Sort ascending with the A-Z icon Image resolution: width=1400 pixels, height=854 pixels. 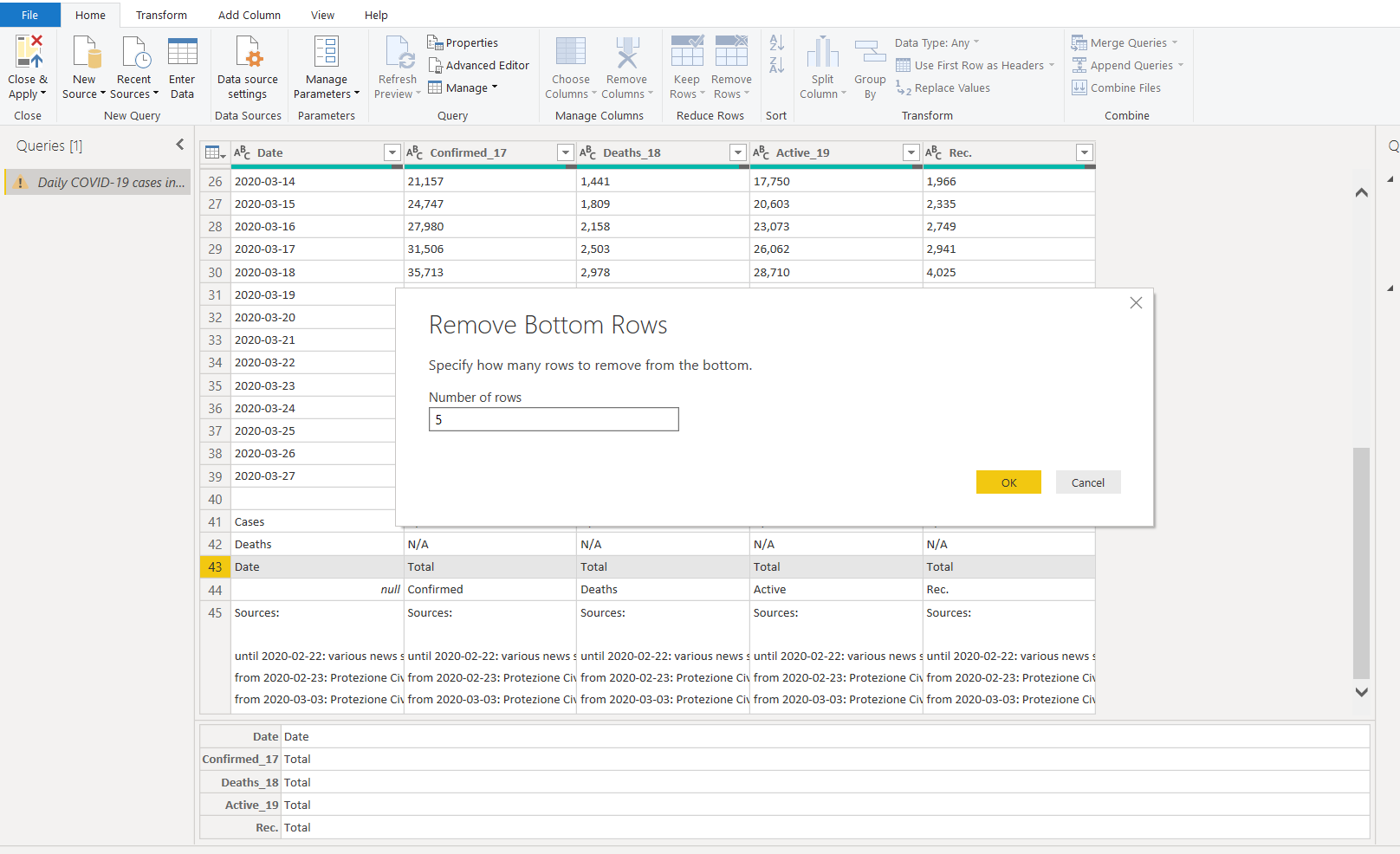pyautogui.click(x=776, y=42)
